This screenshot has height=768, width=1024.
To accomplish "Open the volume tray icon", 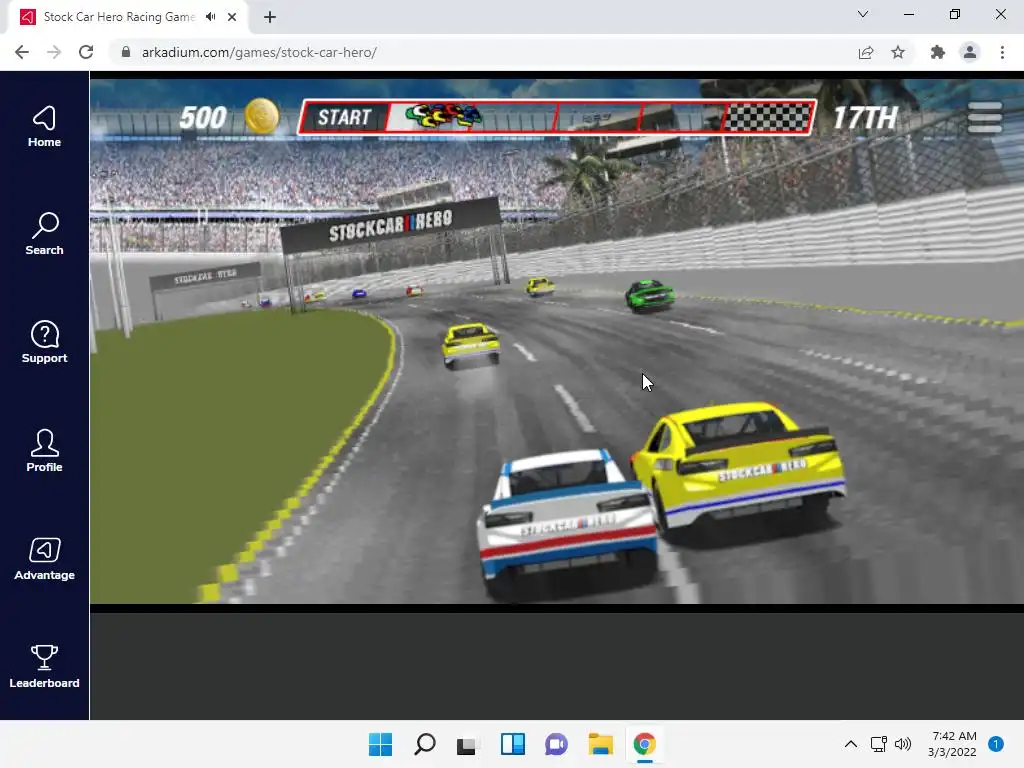I will [903, 744].
